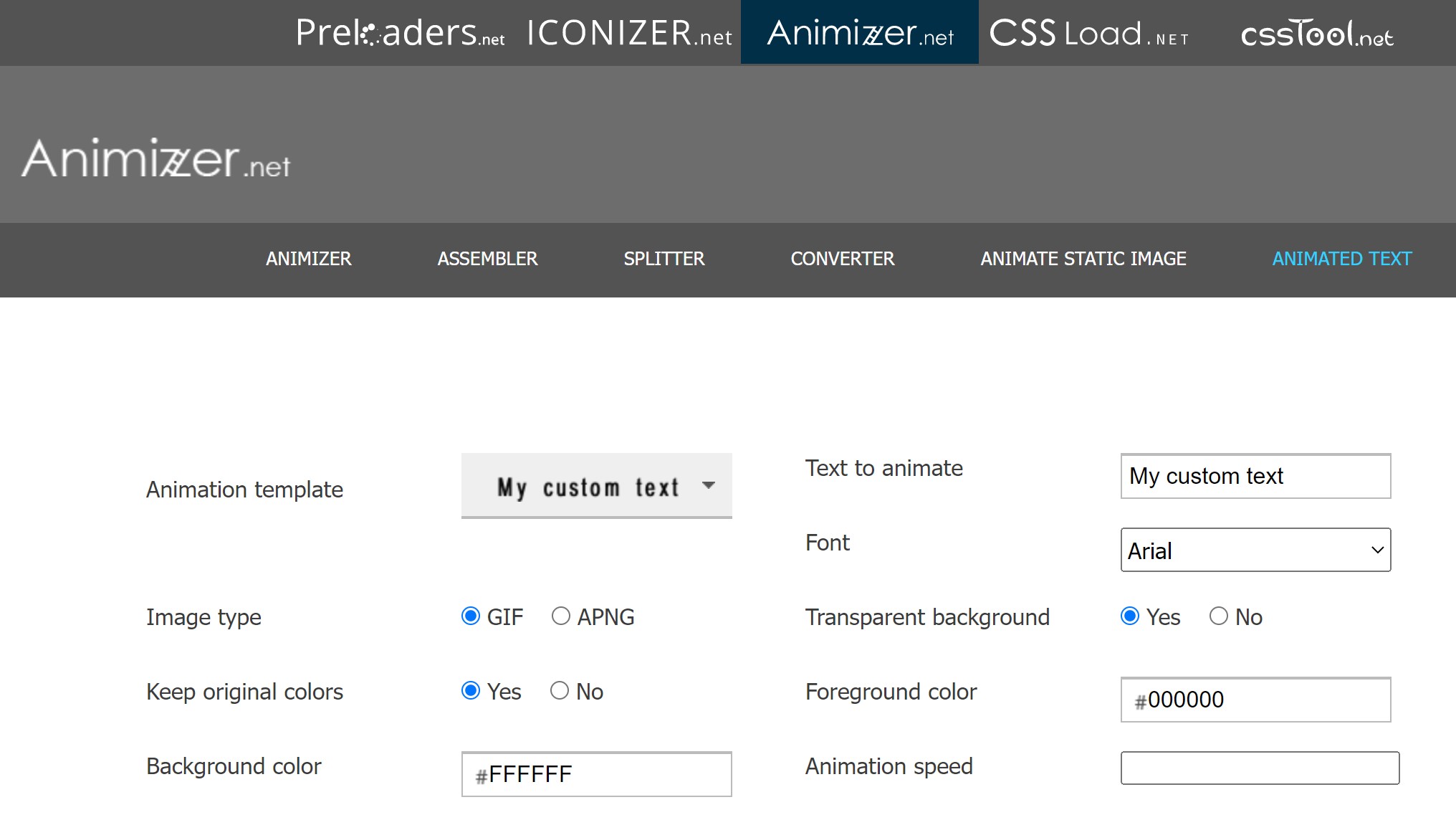Click the 'Keep original colors' label text
The width and height of the screenshot is (1456, 820).
244,692
